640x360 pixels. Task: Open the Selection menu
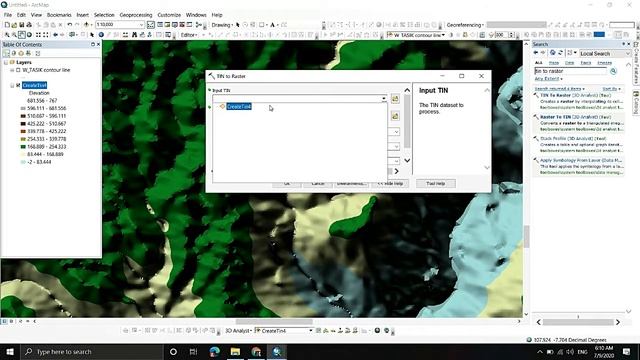point(104,15)
